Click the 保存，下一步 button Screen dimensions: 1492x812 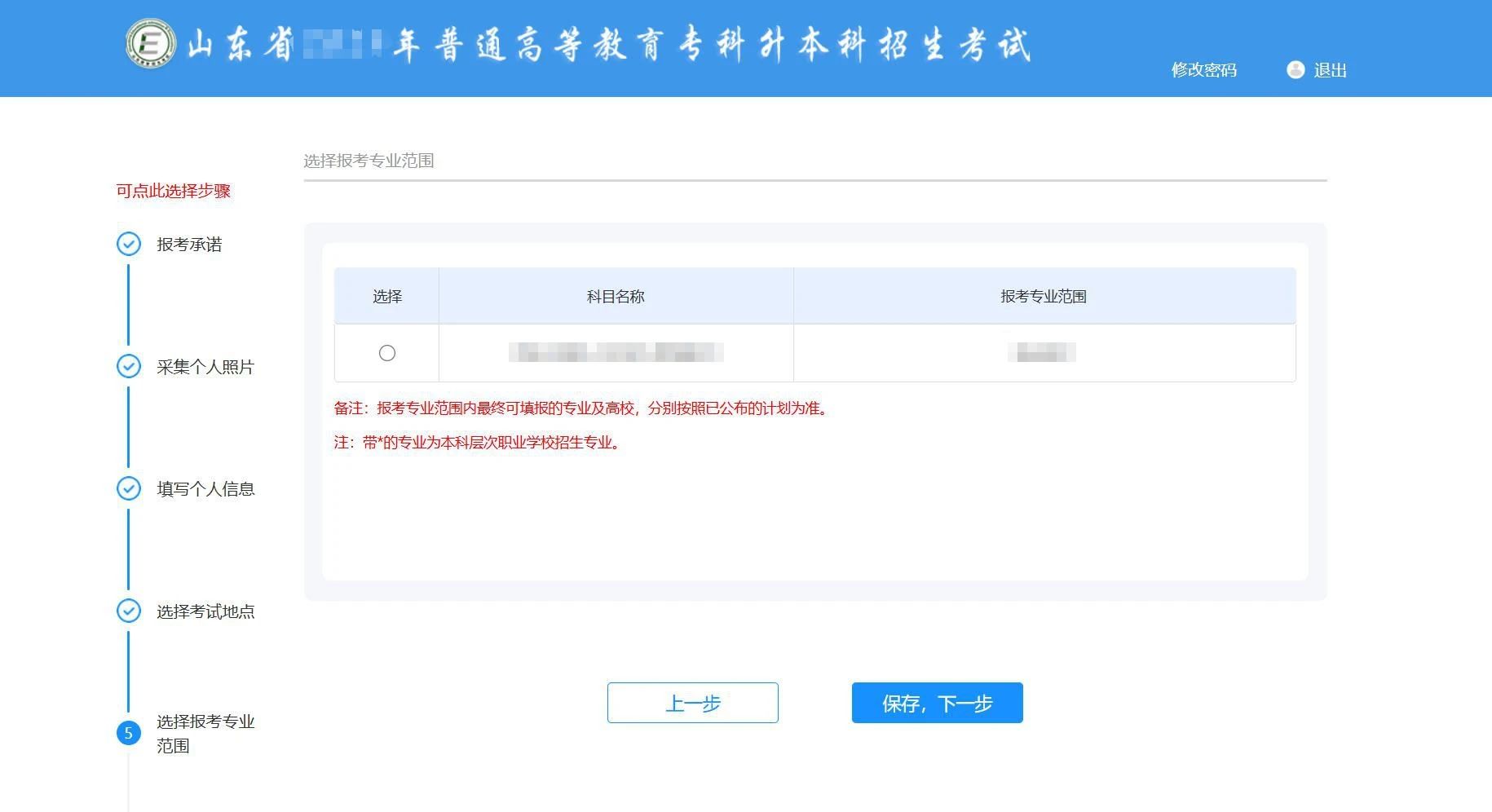(x=937, y=703)
